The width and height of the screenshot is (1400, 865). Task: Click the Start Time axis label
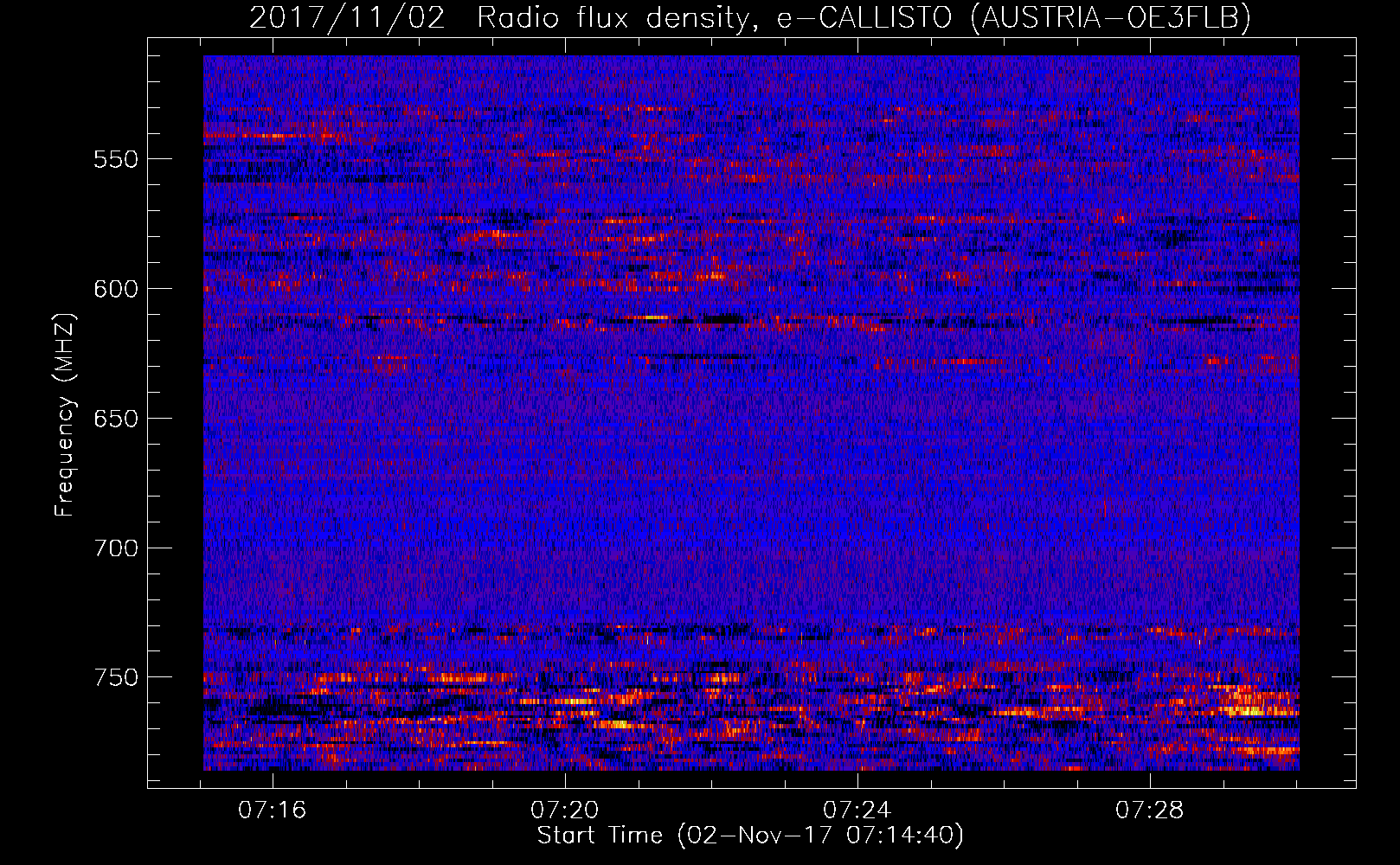750,836
